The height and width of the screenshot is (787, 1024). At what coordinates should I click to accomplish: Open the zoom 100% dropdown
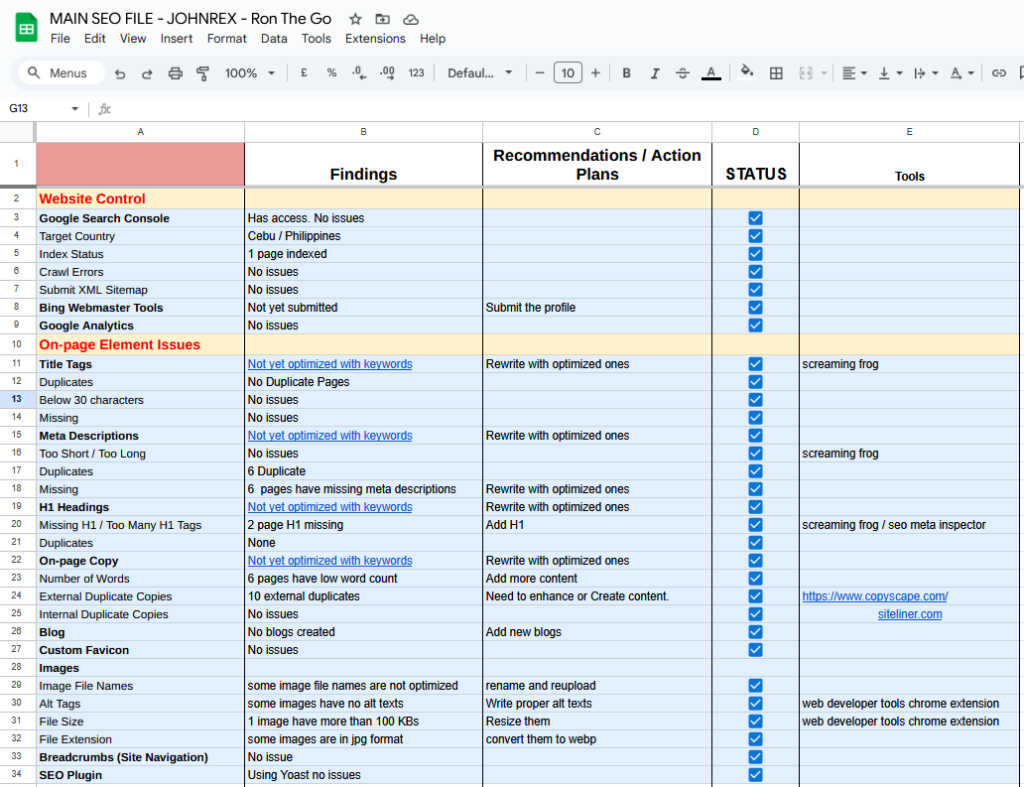click(249, 73)
